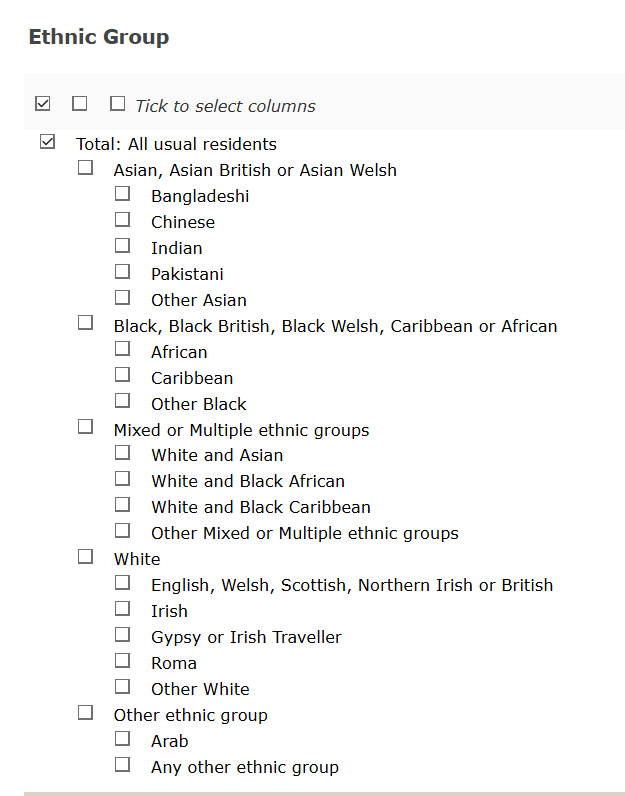
Task: Tick the Roma checkbox
Action: tap(122, 661)
